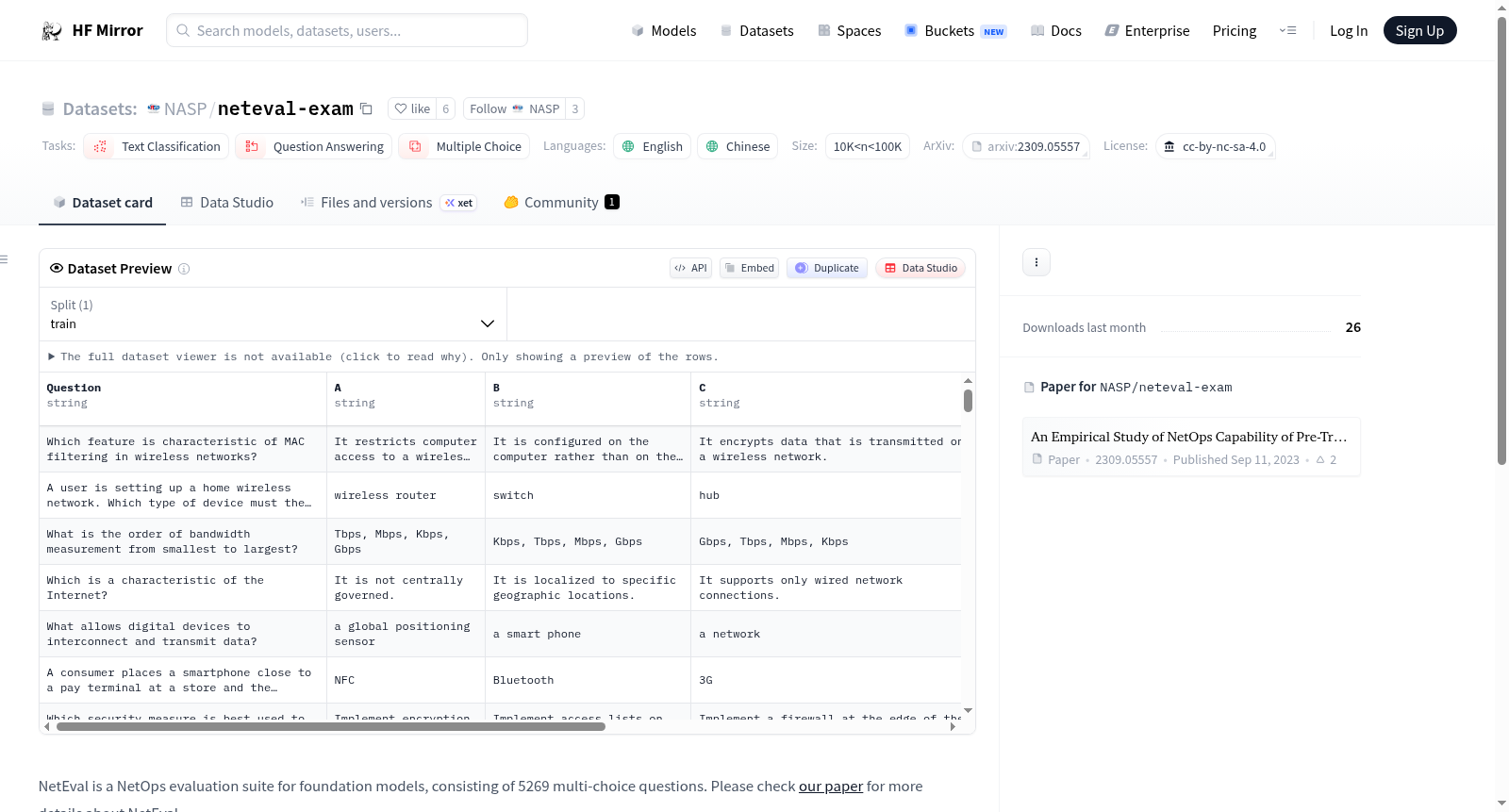Filter by Text Classification task tag
Viewport: 1509px width, 812px height.
(157, 147)
